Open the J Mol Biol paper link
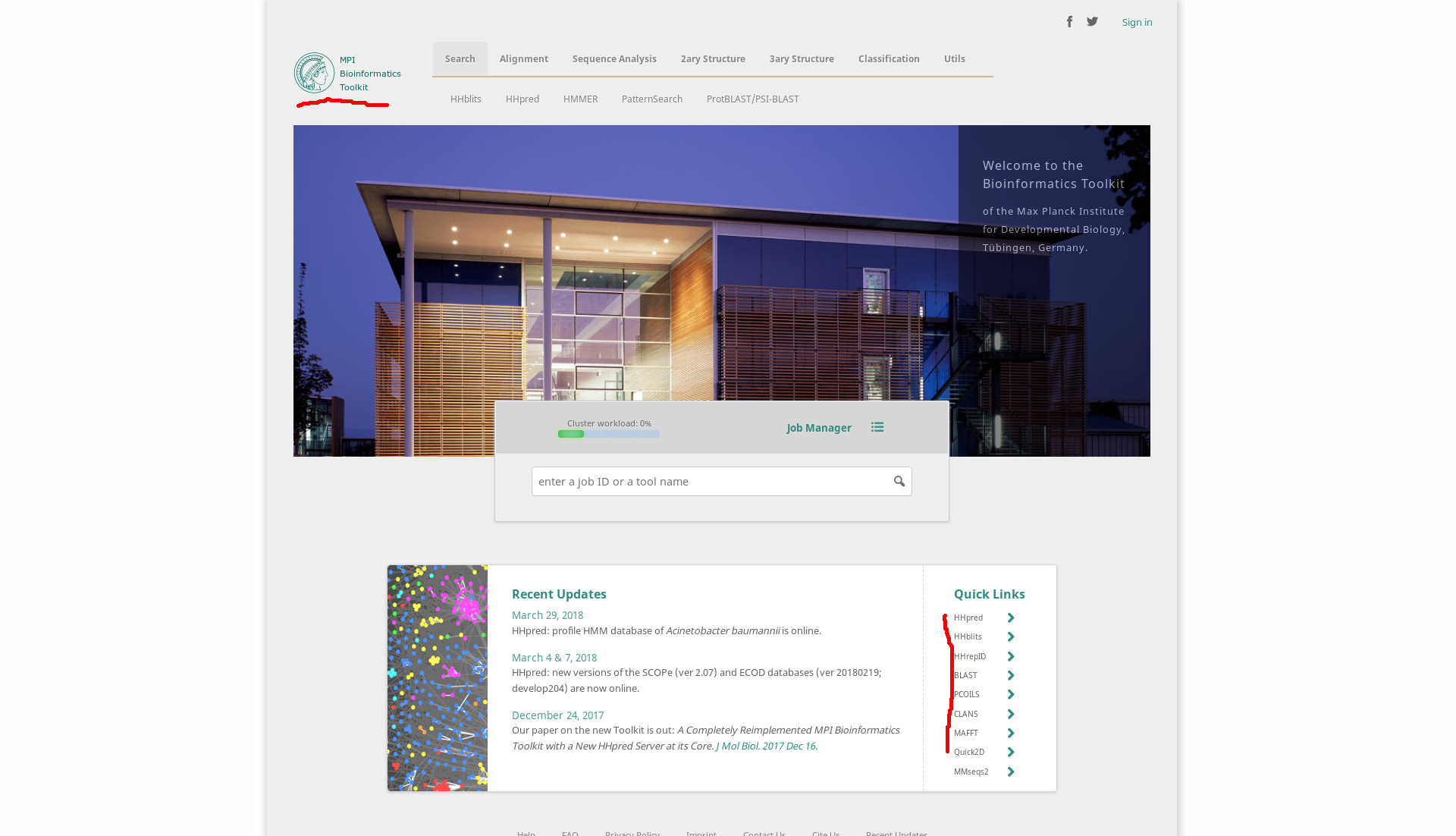 click(766, 746)
